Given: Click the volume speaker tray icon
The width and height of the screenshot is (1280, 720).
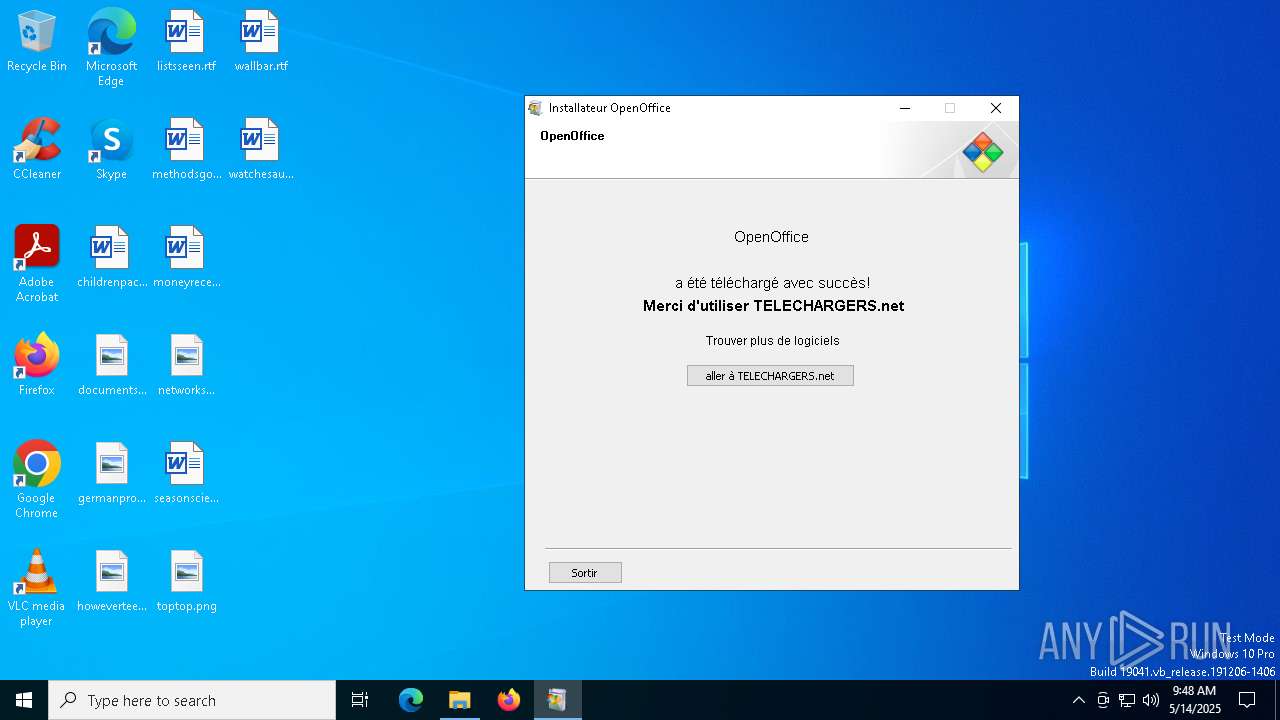Looking at the screenshot, I should tap(1151, 700).
